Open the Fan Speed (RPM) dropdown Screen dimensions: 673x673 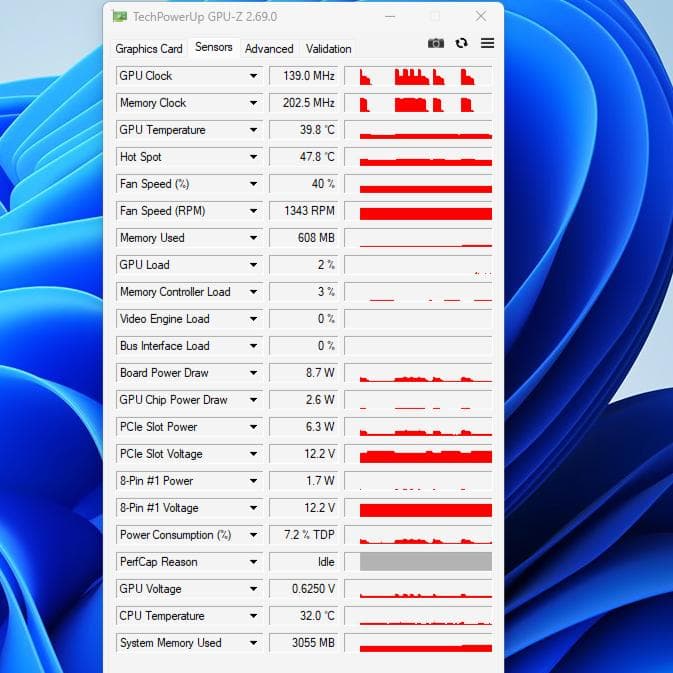click(254, 211)
